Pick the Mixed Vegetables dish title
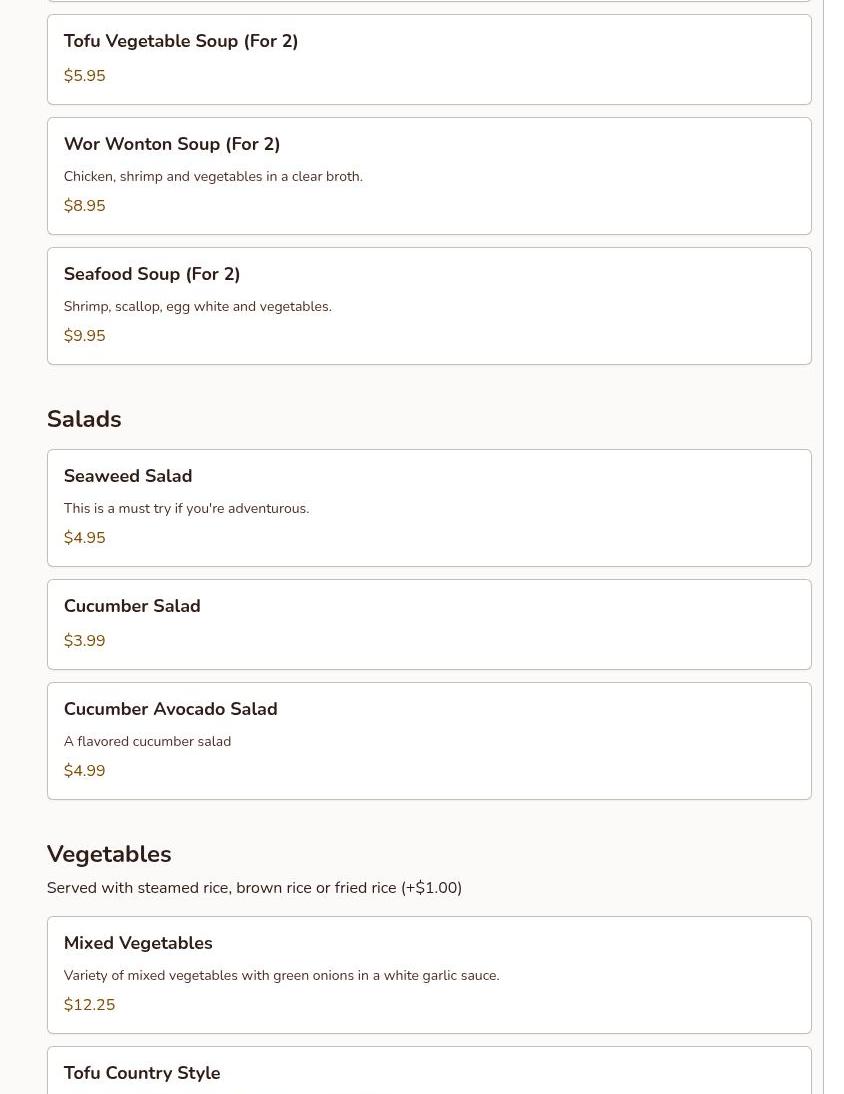This screenshot has width=844, height=1094. pyautogui.click(x=138, y=943)
